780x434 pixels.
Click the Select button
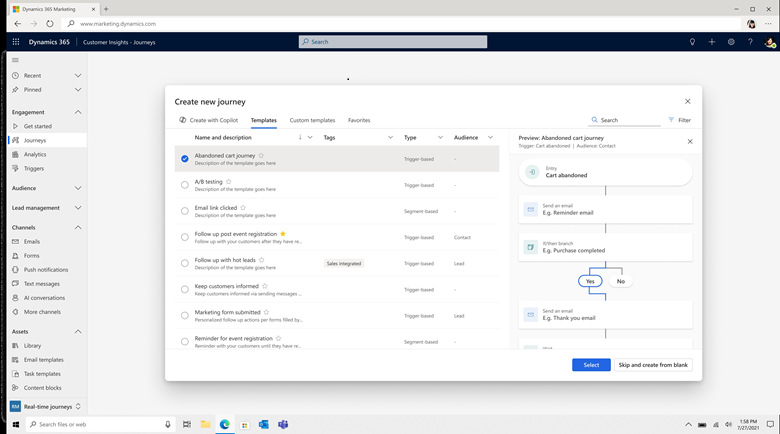click(591, 365)
